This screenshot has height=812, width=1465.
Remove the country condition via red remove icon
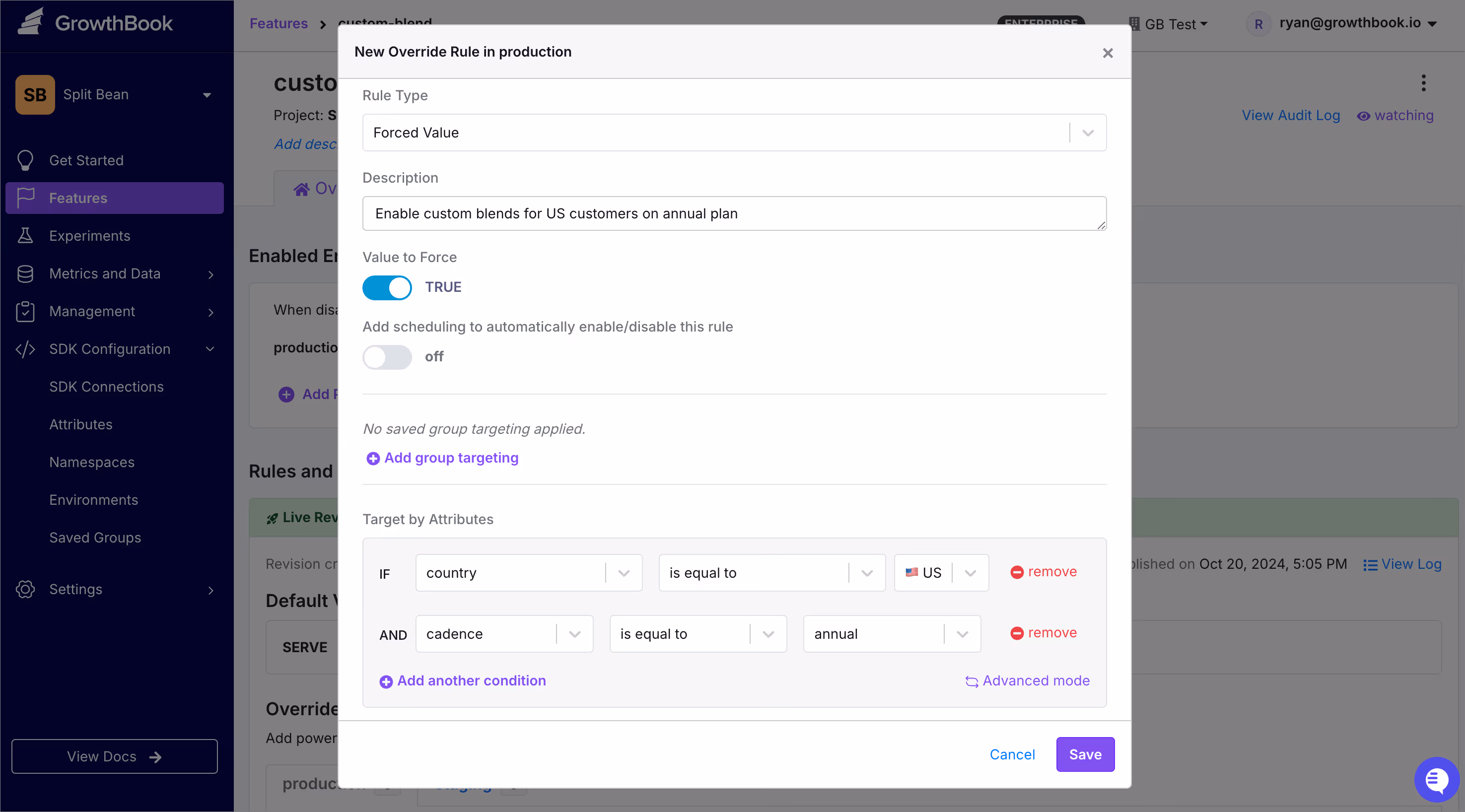pos(1017,572)
